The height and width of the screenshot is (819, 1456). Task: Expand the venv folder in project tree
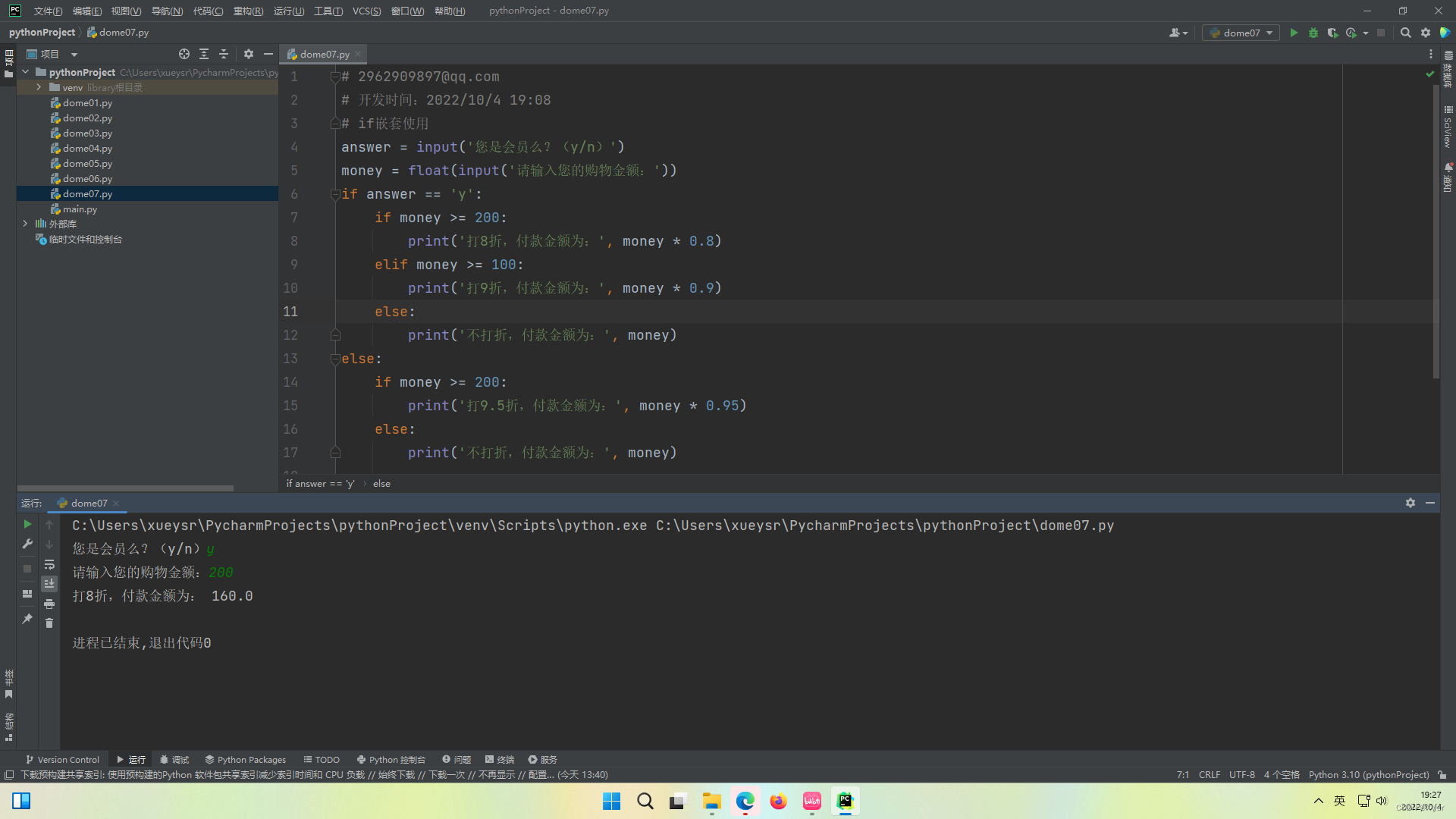(x=39, y=87)
